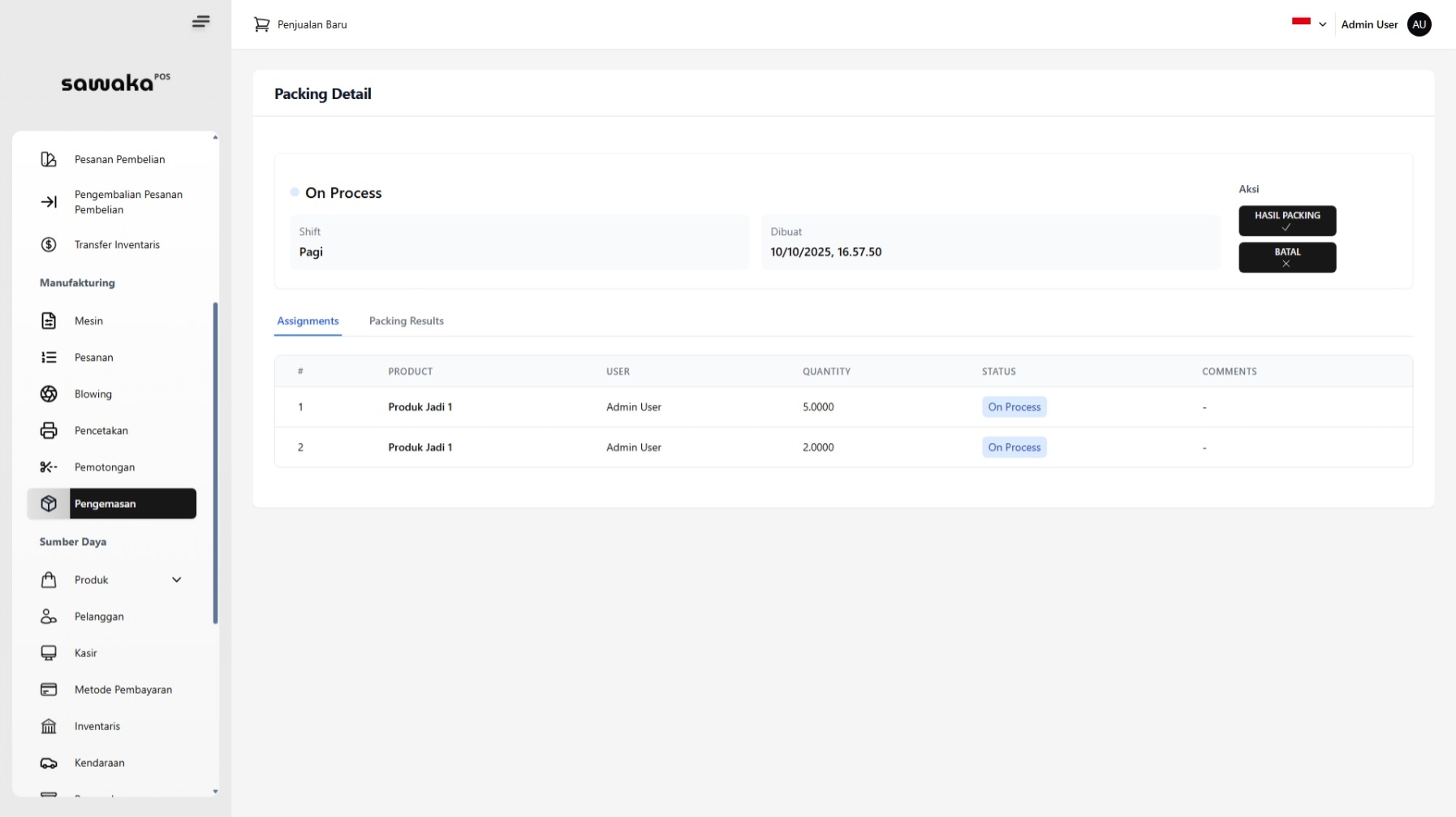Switch to the Packing Results tab
This screenshot has height=817, width=1456.
(x=406, y=321)
